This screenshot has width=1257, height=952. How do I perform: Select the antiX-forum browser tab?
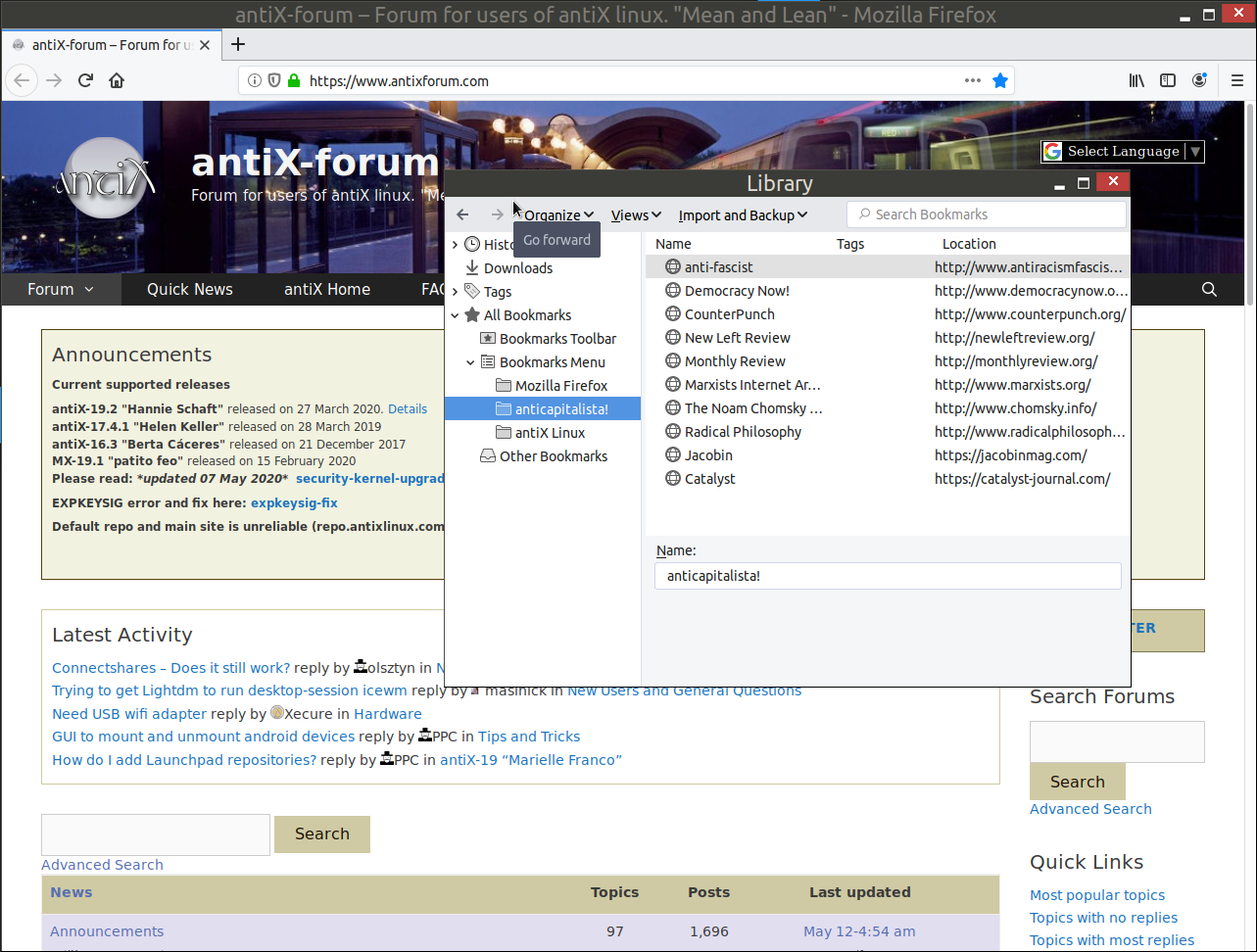pos(110,44)
